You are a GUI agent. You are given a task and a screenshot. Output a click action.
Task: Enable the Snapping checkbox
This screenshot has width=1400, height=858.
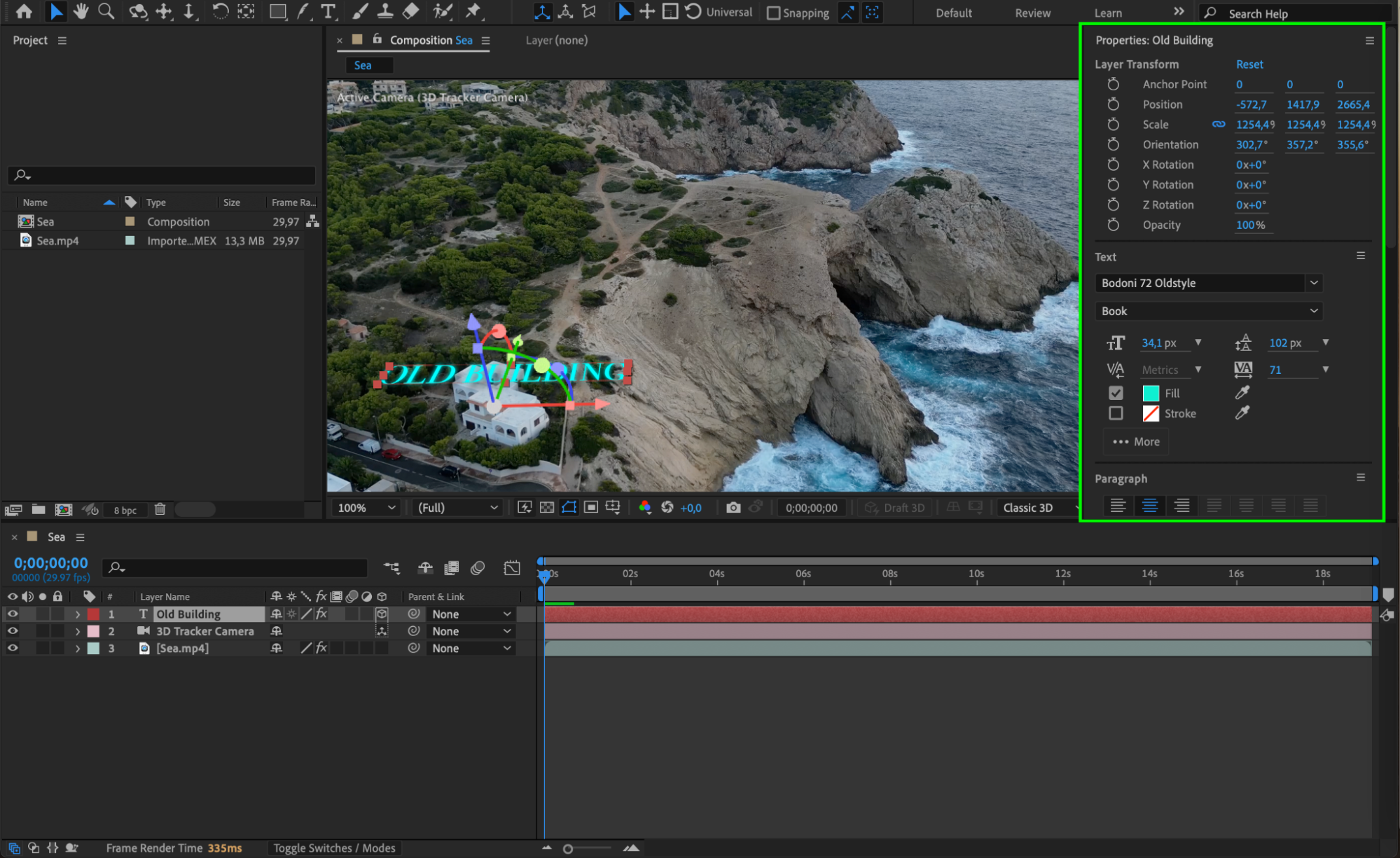[774, 13]
